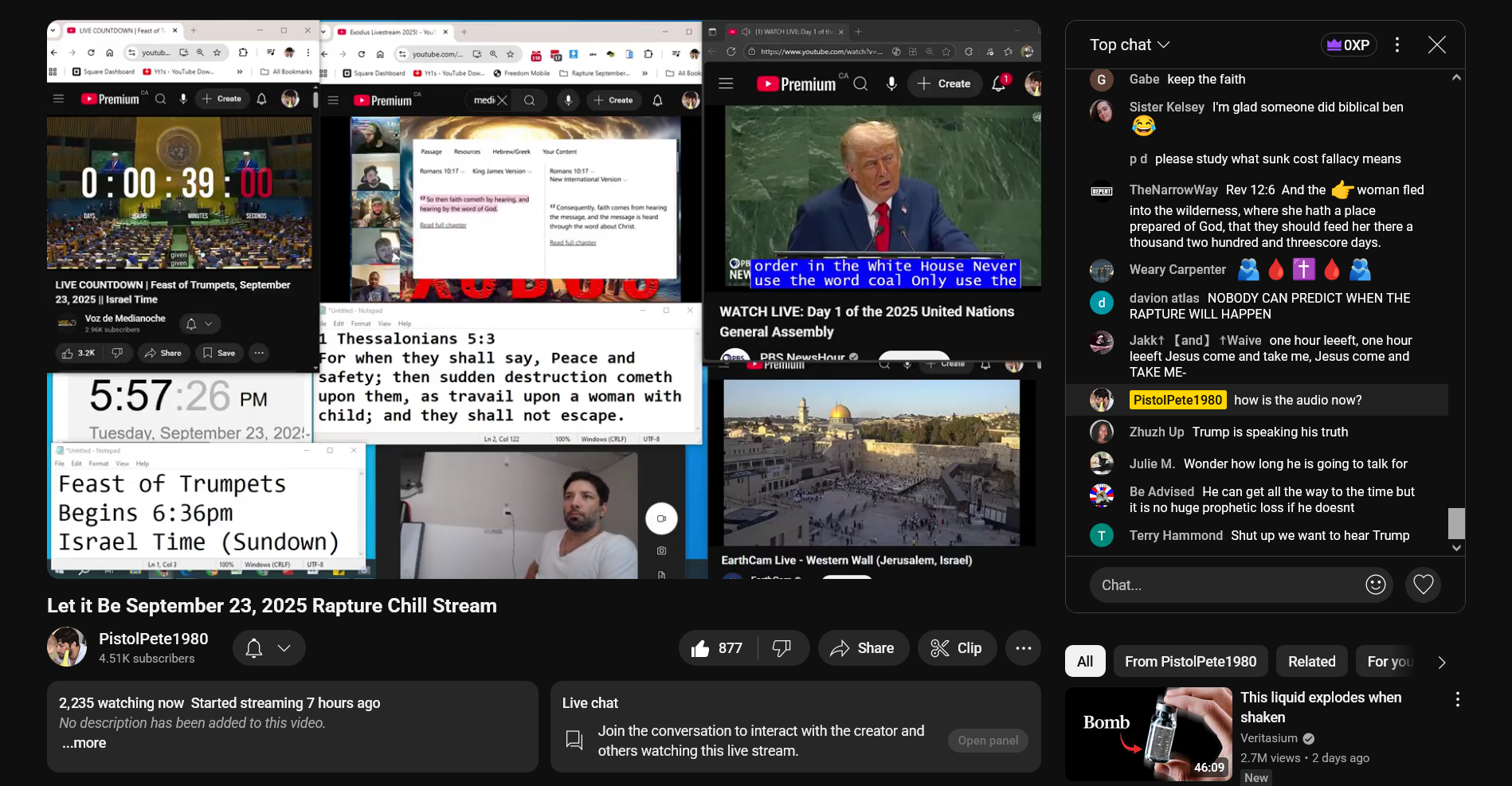Click the Zhuzh Up chat avatar

1102,432
